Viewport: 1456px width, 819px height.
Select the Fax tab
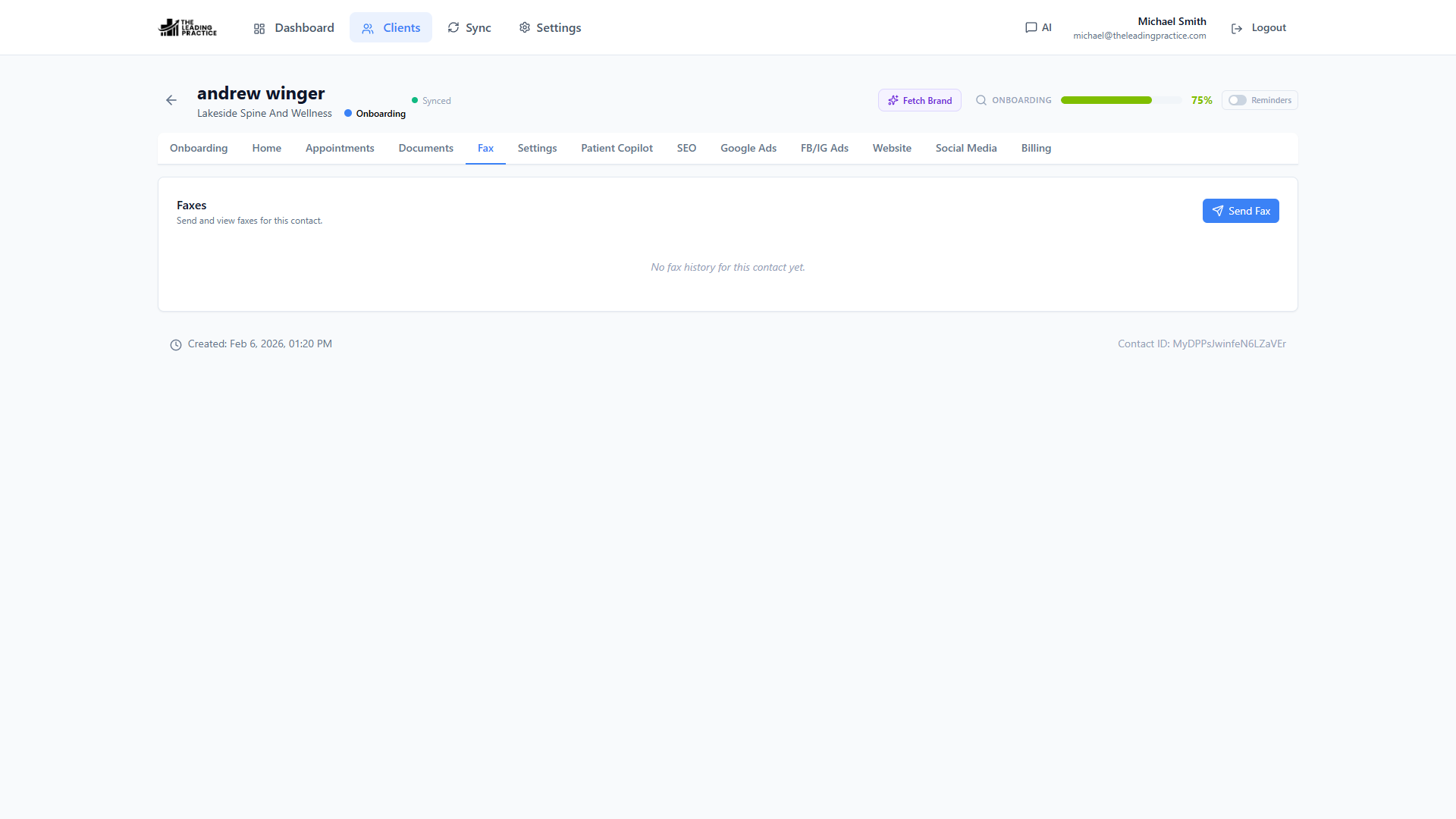485,148
